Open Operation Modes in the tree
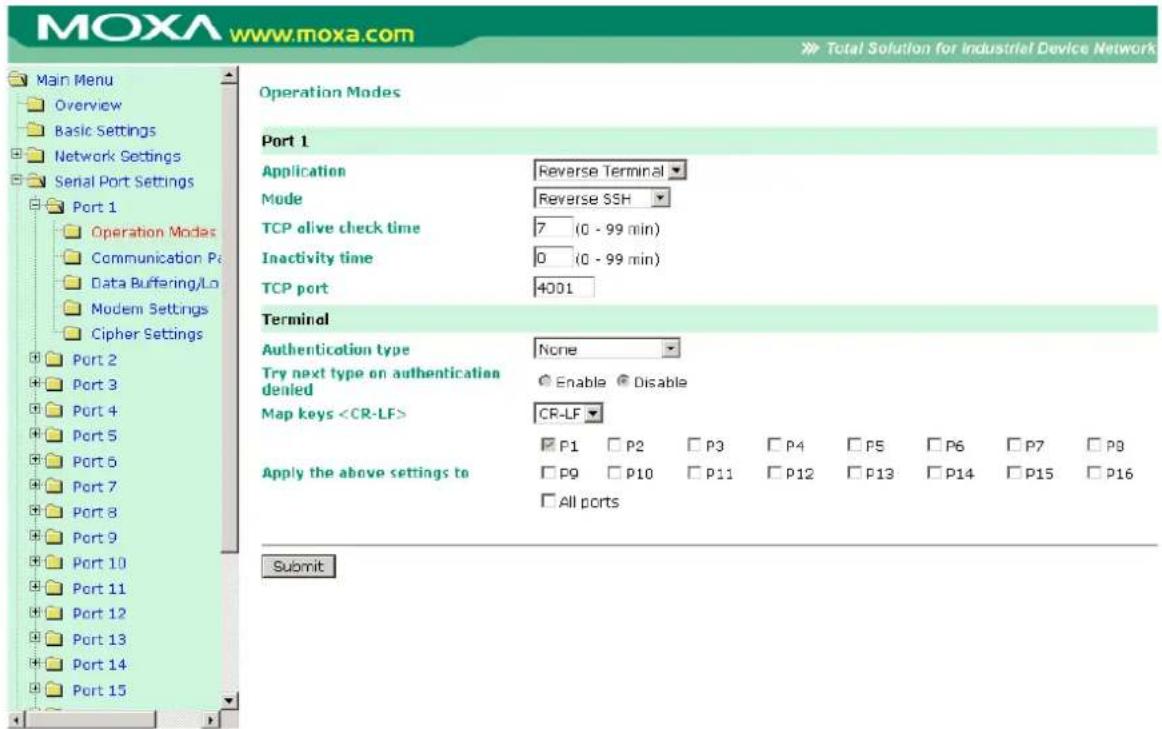Image resolution: width=1162 pixels, height=729 pixels. coord(153,232)
